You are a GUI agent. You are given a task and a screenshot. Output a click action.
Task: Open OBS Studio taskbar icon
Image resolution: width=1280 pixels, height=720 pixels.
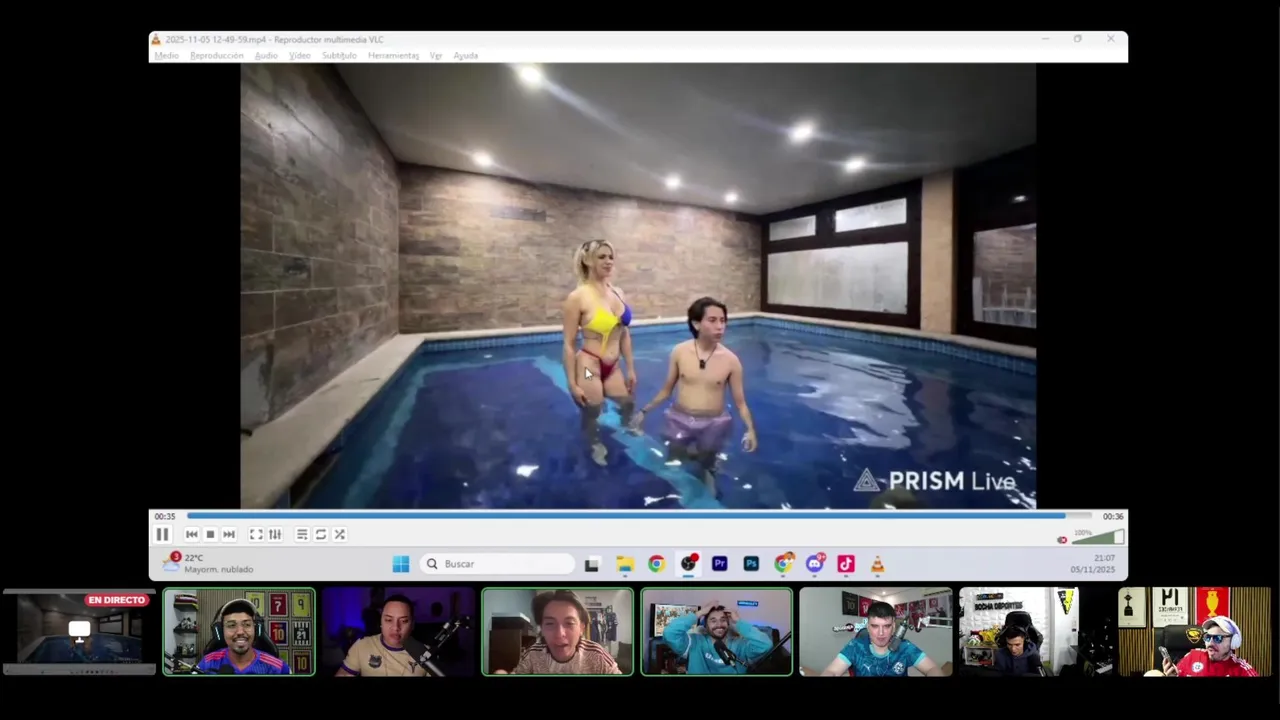click(x=688, y=564)
